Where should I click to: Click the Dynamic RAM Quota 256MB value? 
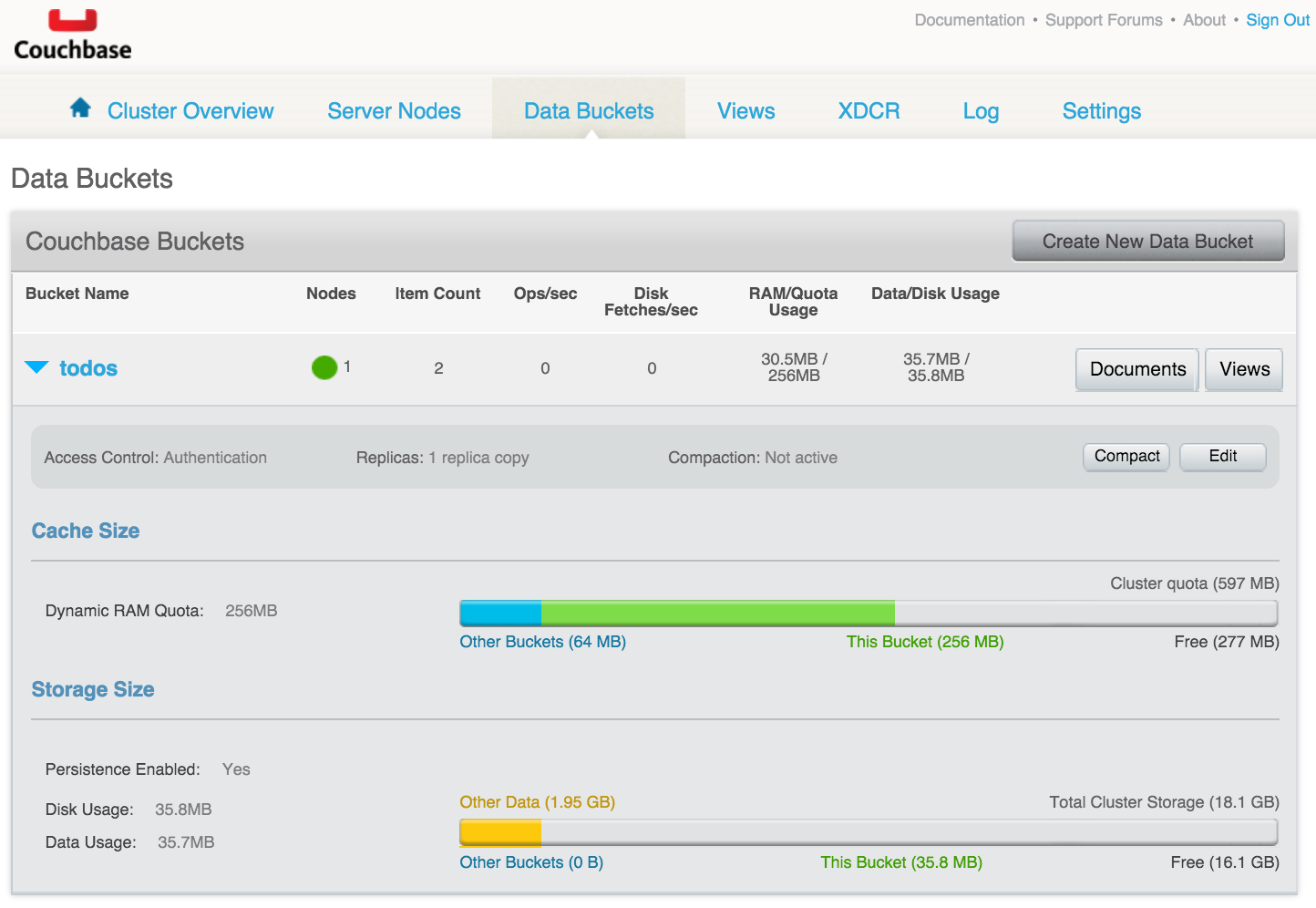[252, 611]
